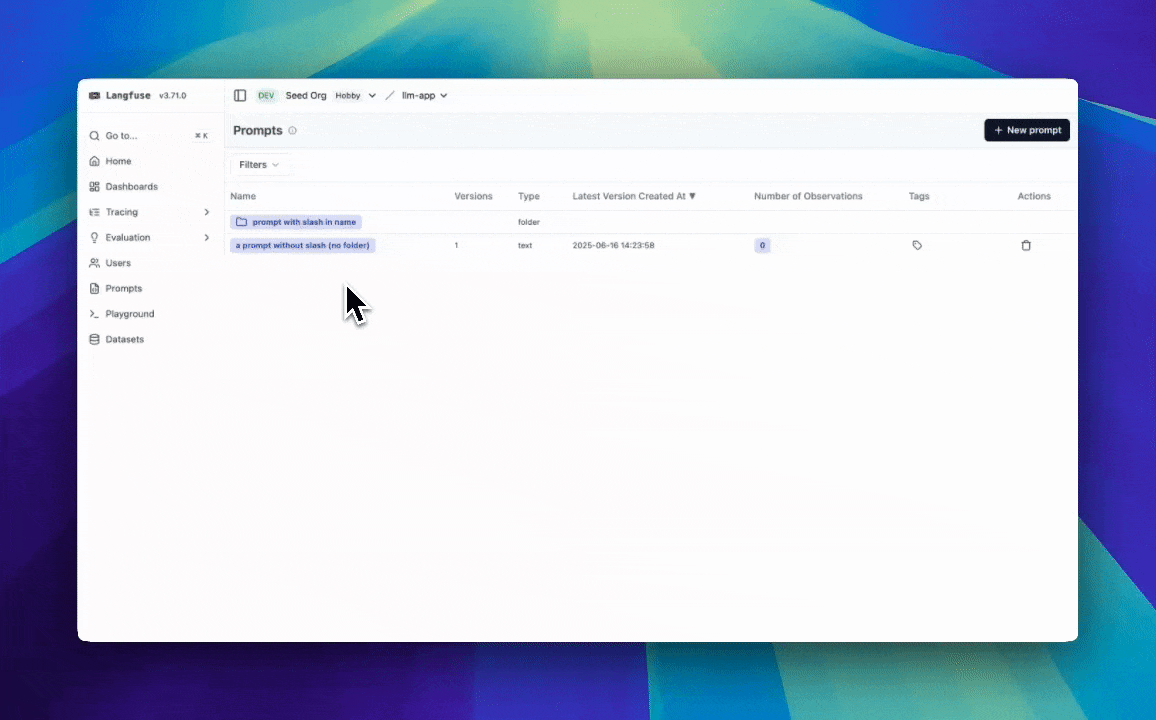
Task: Open 'a prompt without slash (no folder)'
Action: coord(302,245)
